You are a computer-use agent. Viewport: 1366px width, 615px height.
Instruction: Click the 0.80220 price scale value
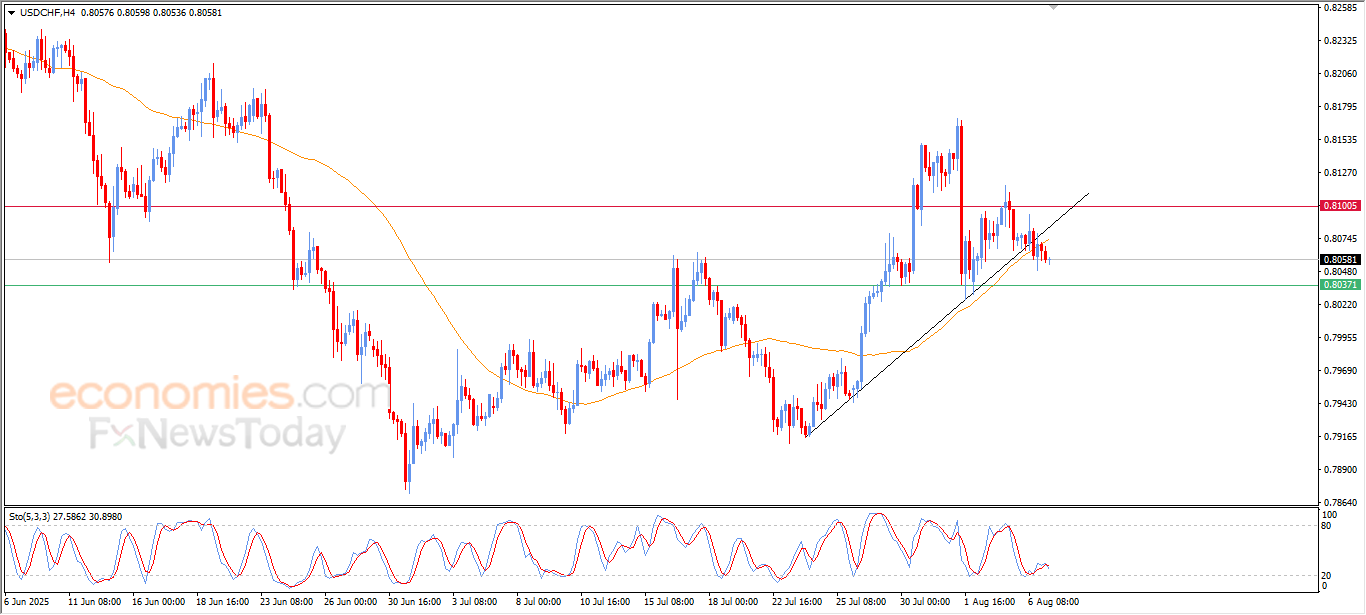tap(1338, 305)
